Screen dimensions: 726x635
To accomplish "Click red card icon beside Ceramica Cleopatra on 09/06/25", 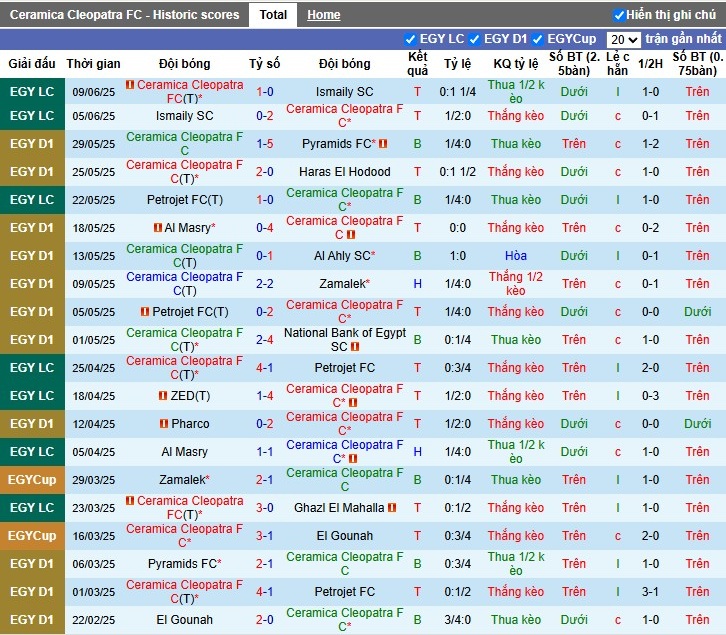I will (130, 85).
